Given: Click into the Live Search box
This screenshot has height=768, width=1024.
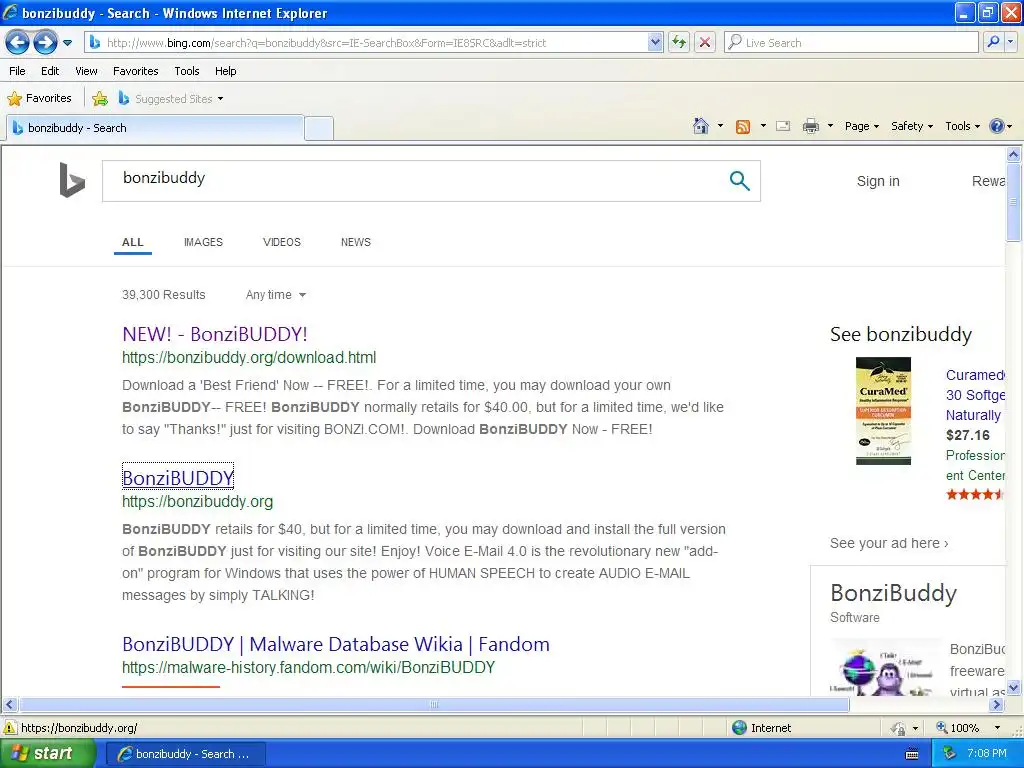Looking at the screenshot, I should (852, 43).
